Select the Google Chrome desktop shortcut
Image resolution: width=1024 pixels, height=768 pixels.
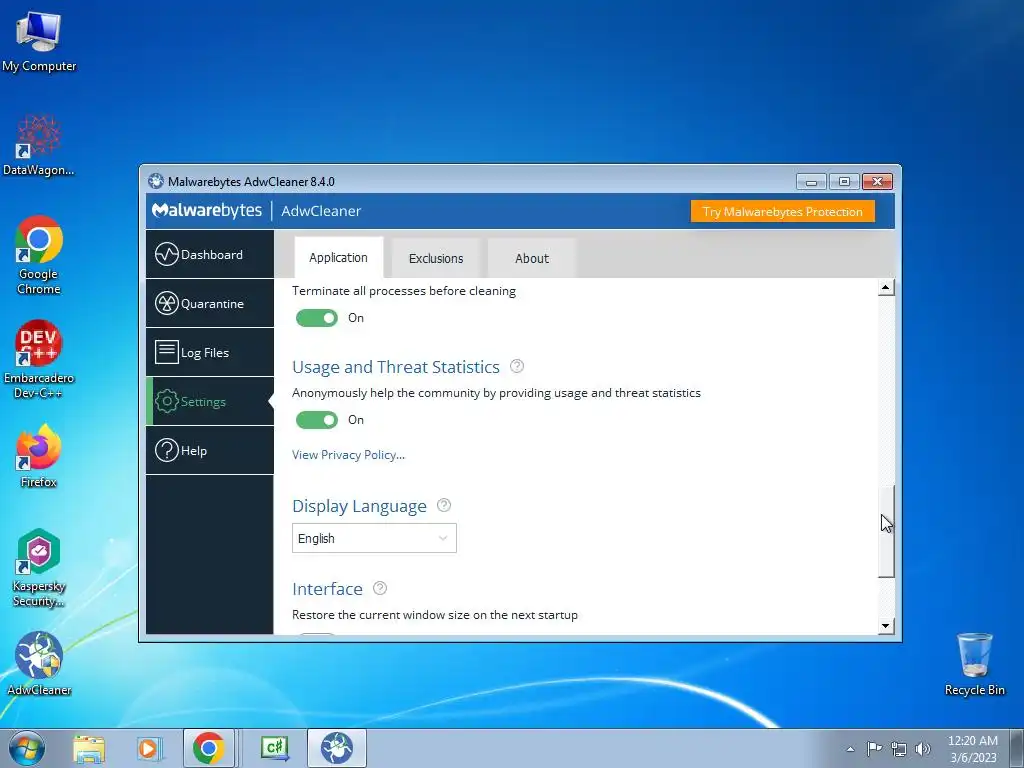[39, 255]
